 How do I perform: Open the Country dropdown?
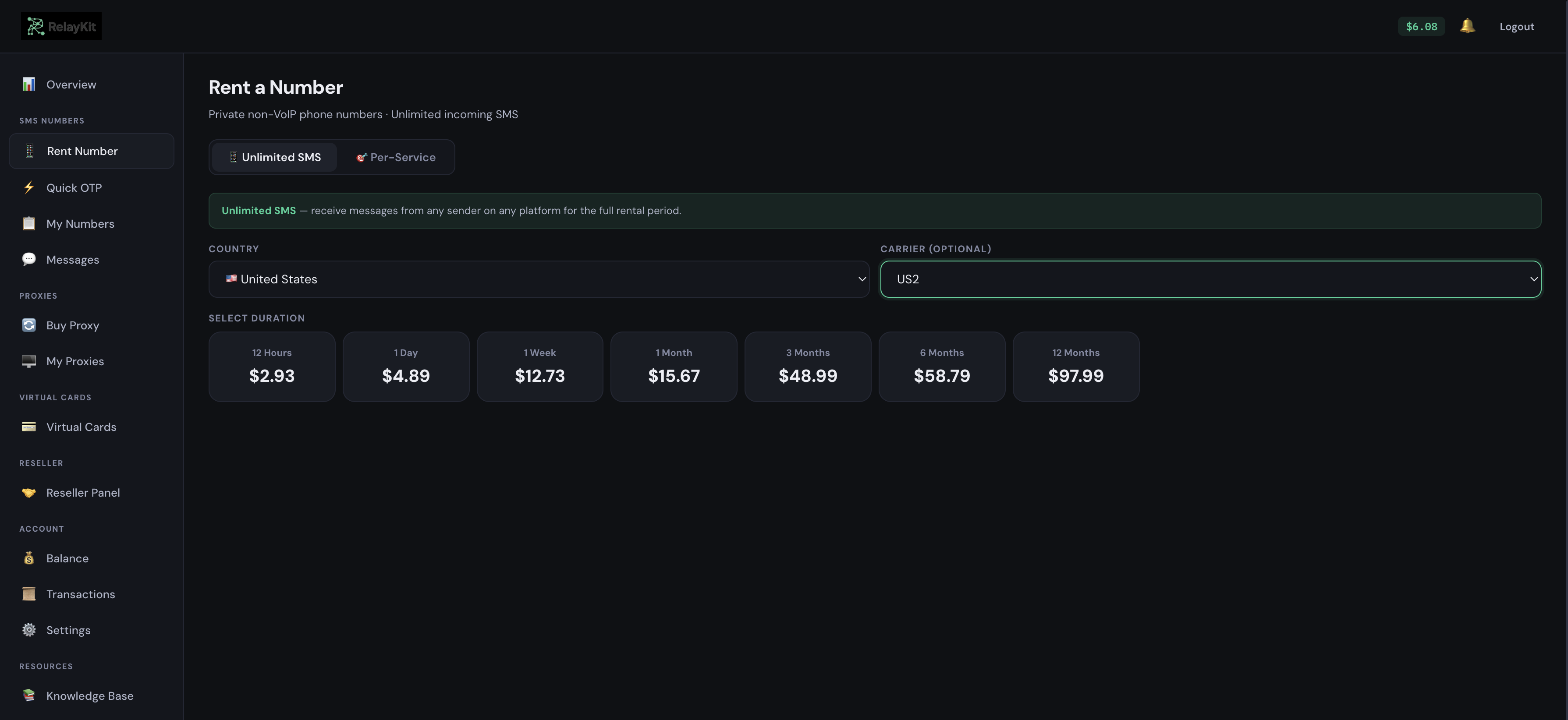point(538,279)
